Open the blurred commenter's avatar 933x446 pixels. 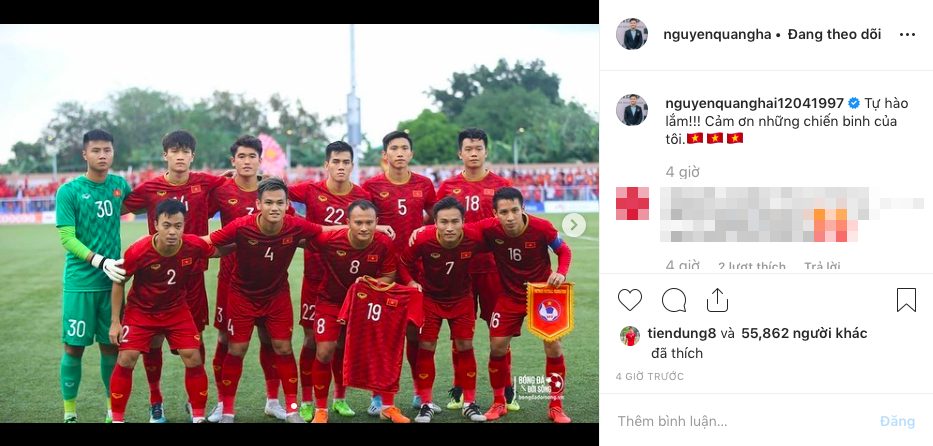coord(632,203)
